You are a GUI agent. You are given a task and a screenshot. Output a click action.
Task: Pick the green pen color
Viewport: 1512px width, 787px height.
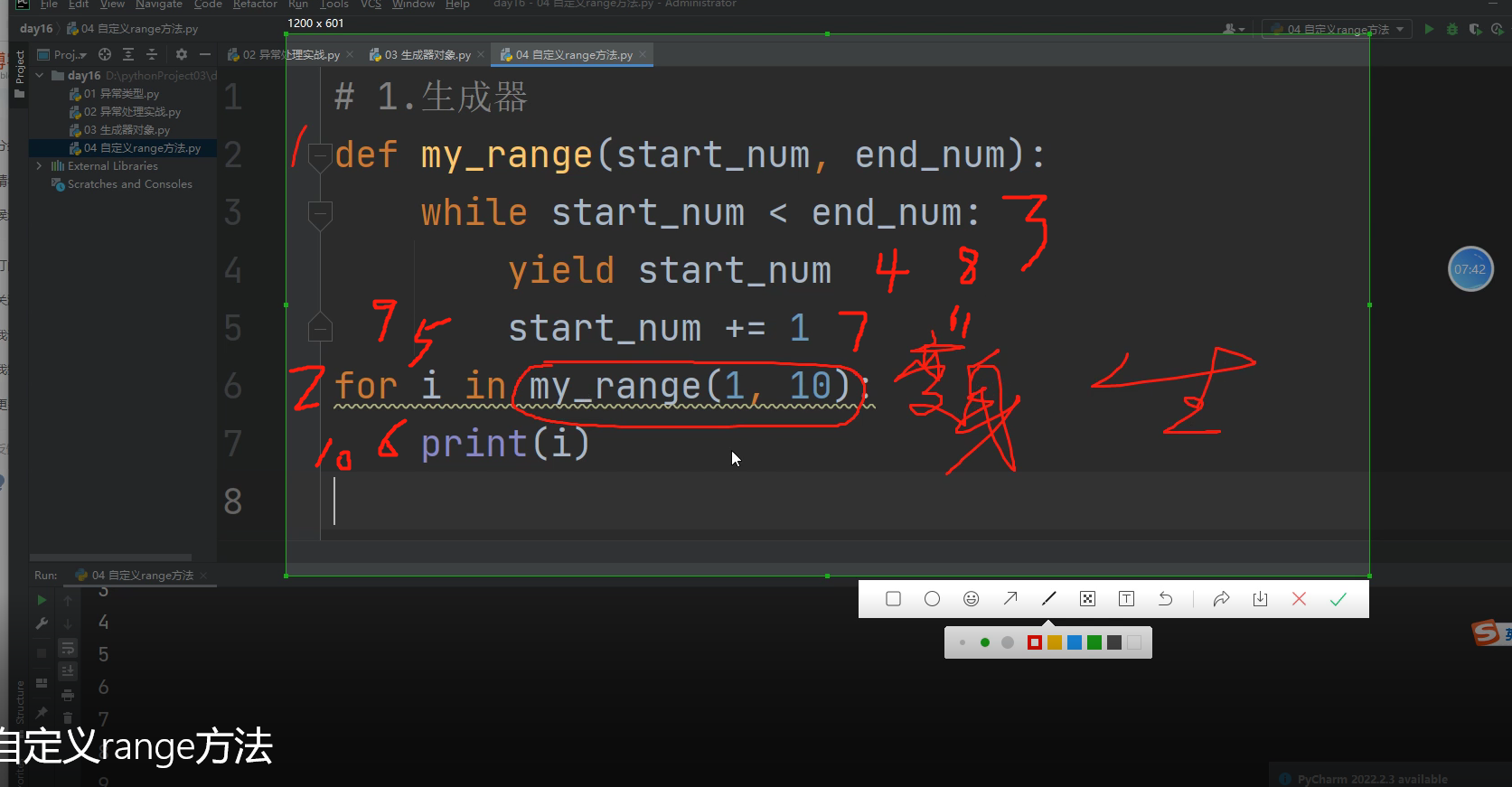[x=1094, y=642]
